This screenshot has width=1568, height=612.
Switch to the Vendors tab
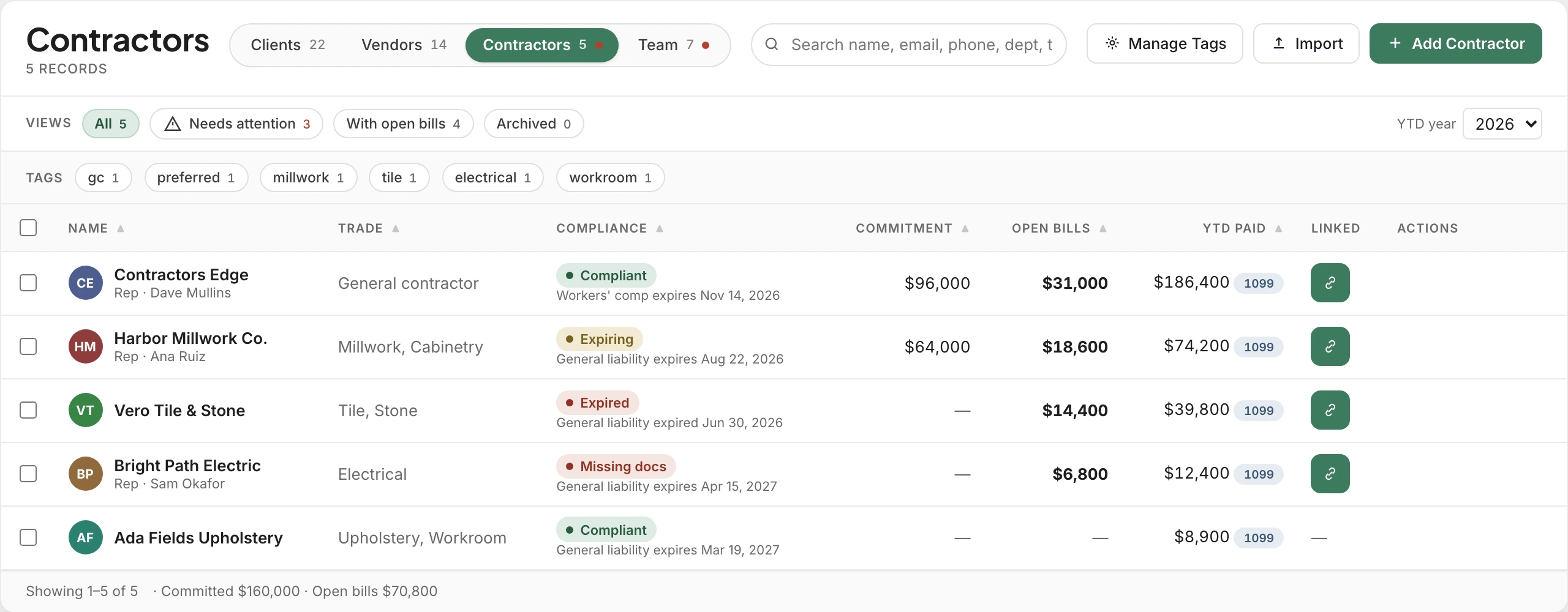coord(404,45)
